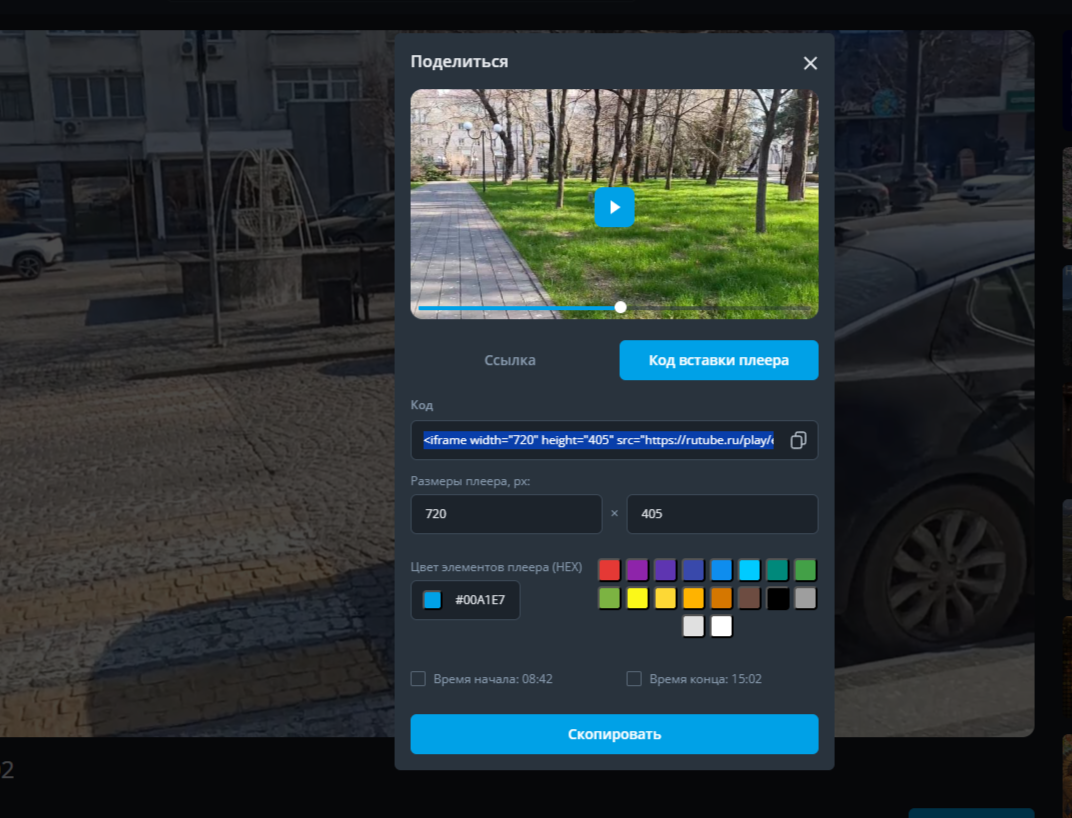Screen dimensions: 1072x818
Task: Choose the brown color swatch
Action: 749,598
